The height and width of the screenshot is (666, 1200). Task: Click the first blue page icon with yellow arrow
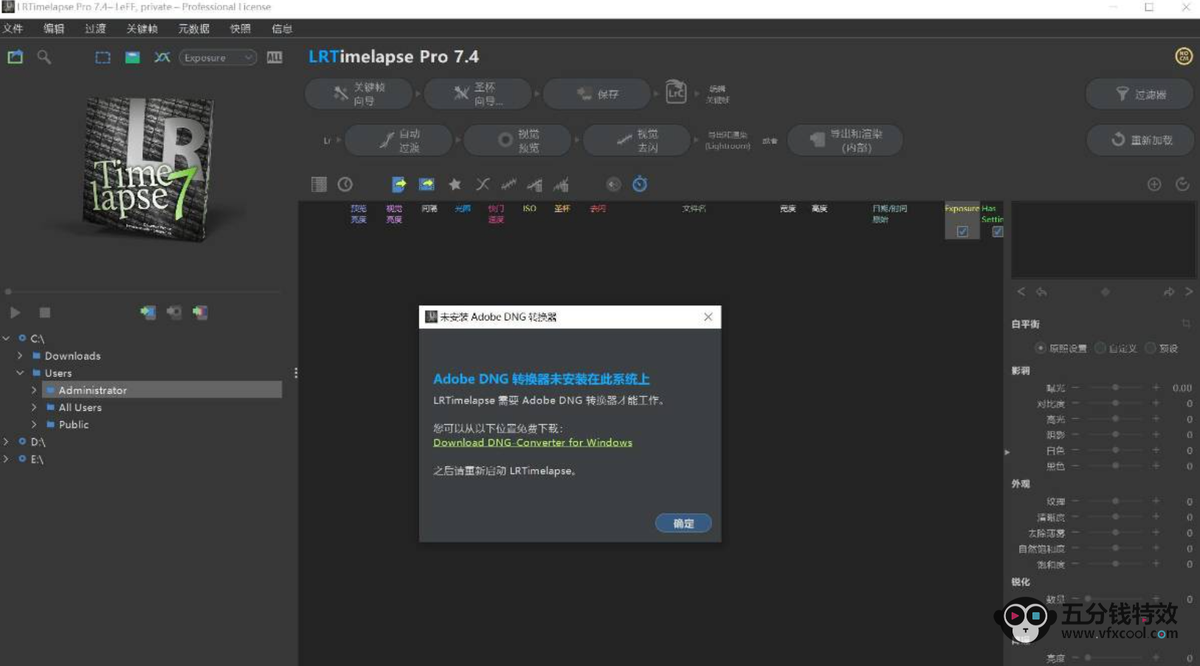click(399, 184)
